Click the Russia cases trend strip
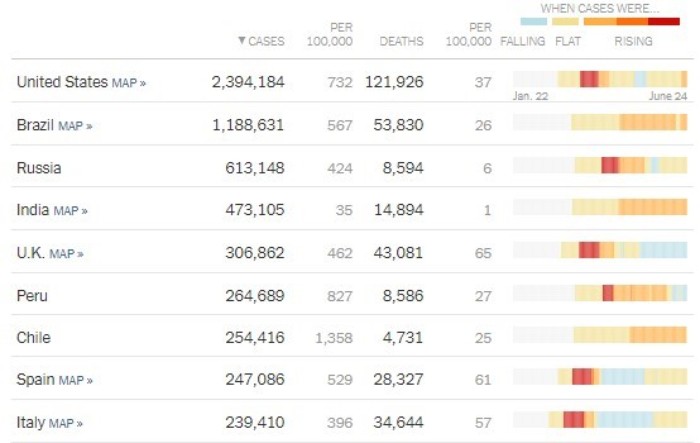This screenshot has height=443, width=700. (x=600, y=165)
